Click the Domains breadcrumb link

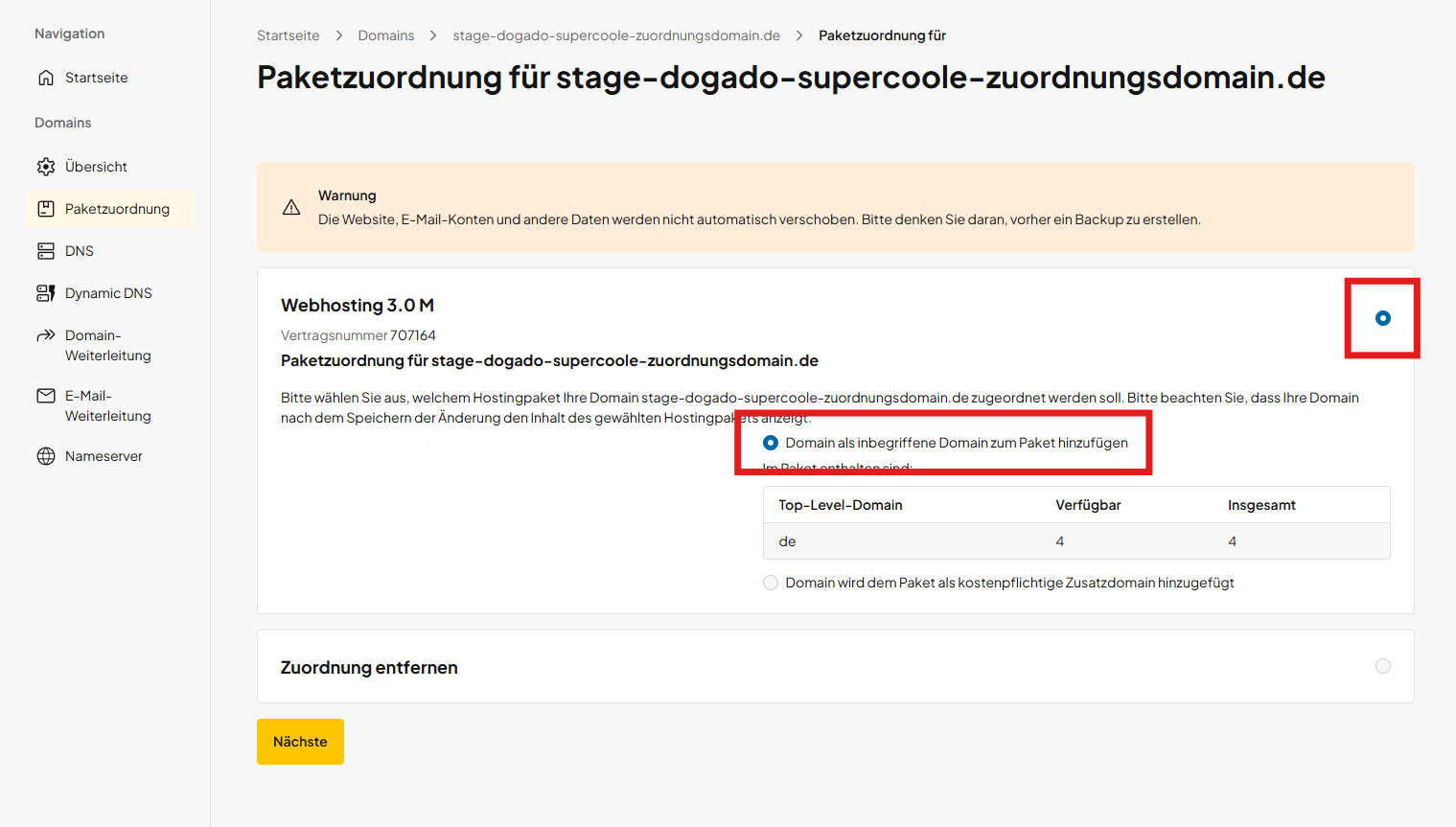tap(386, 35)
